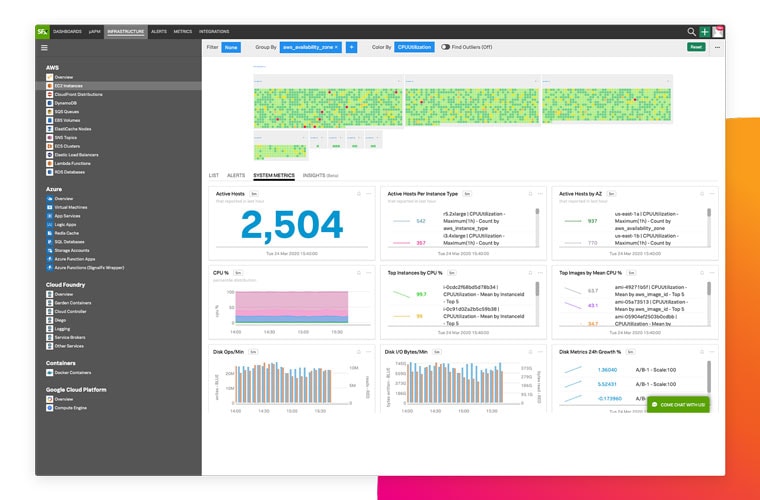Screen dimensions: 760x500
Task: Click bell icon on Active Hosts chart
Action: [x=359, y=194]
